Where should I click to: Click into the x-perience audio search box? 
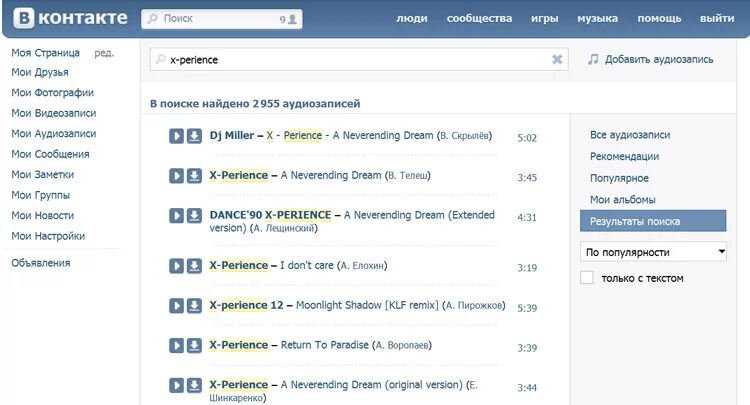359,59
